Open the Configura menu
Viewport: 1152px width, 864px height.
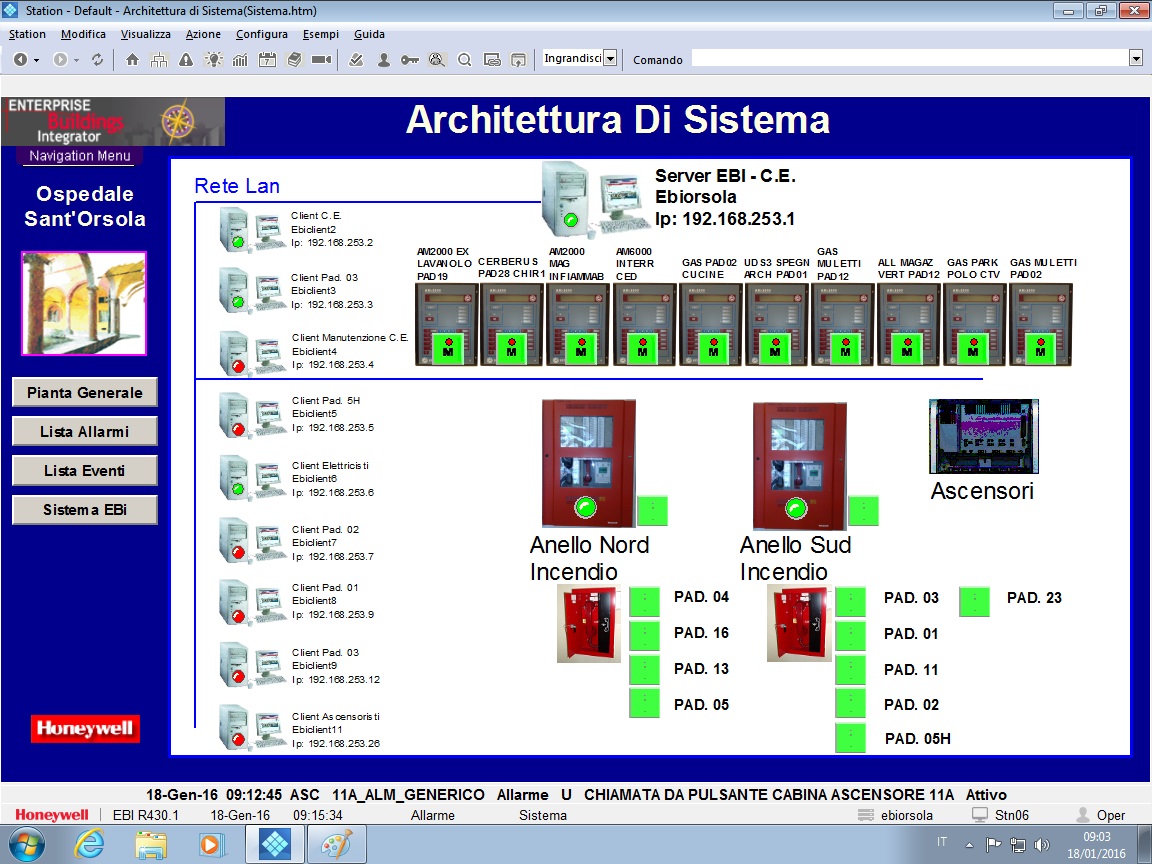[261, 34]
